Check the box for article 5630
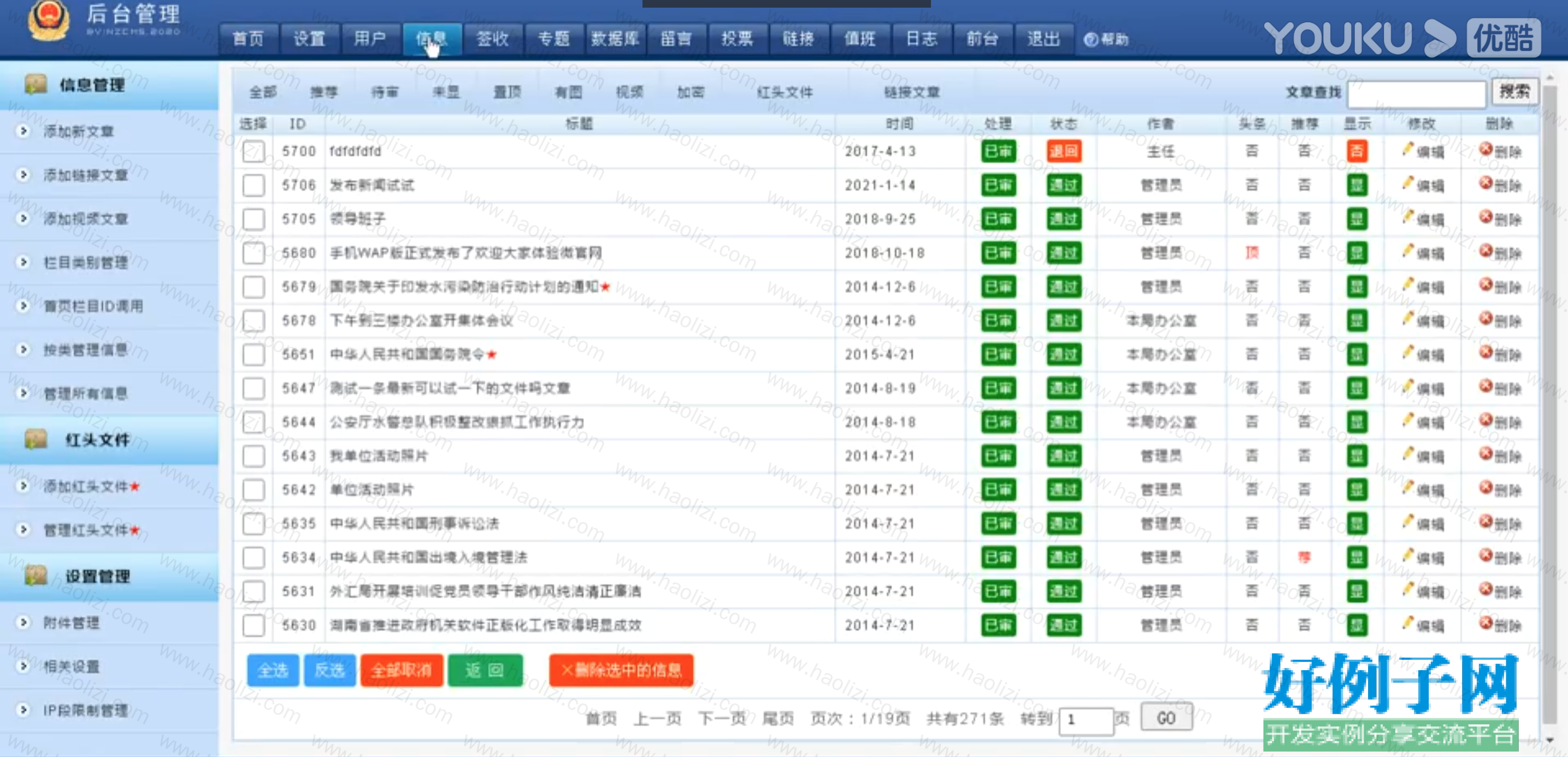 point(253,625)
